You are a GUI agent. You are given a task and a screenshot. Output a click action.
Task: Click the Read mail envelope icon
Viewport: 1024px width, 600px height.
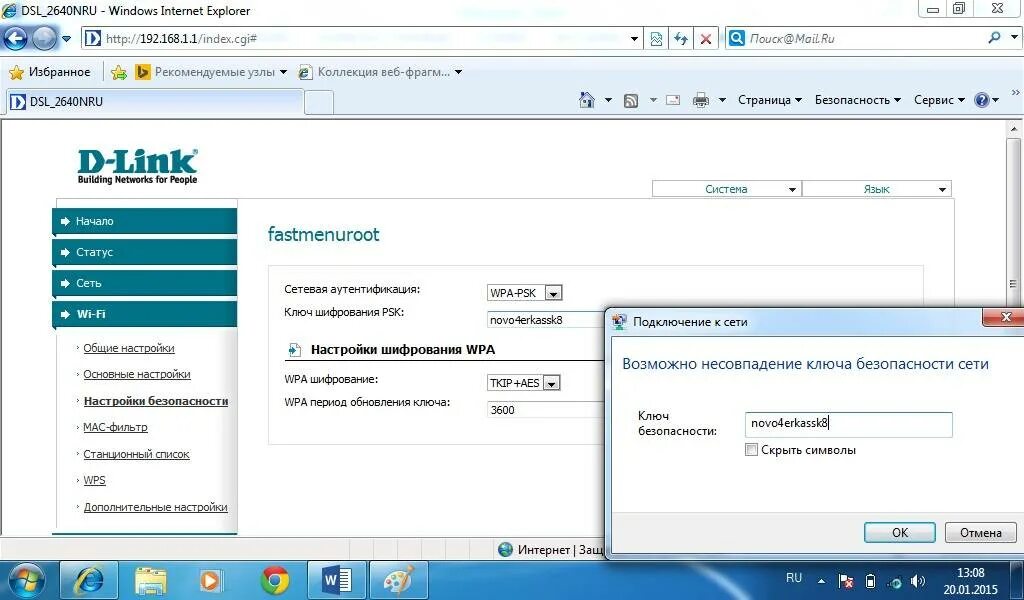tap(673, 101)
